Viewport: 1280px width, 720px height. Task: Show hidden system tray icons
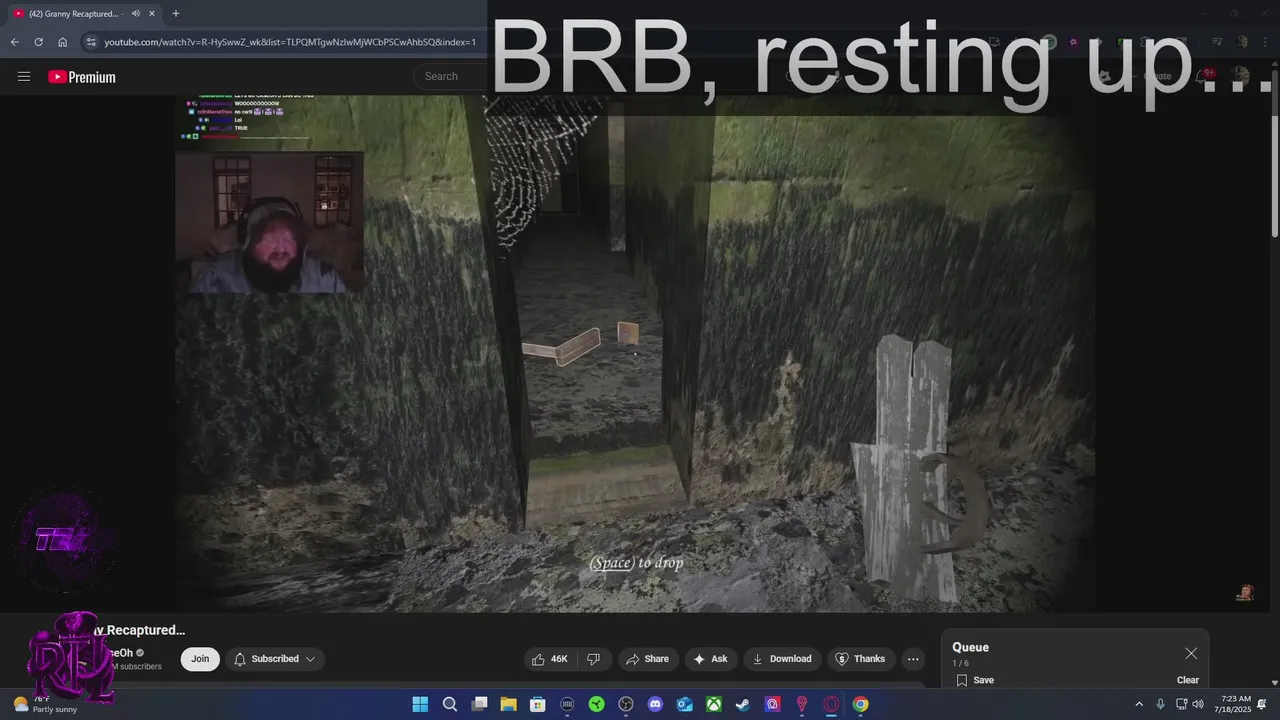[1138, 704]
